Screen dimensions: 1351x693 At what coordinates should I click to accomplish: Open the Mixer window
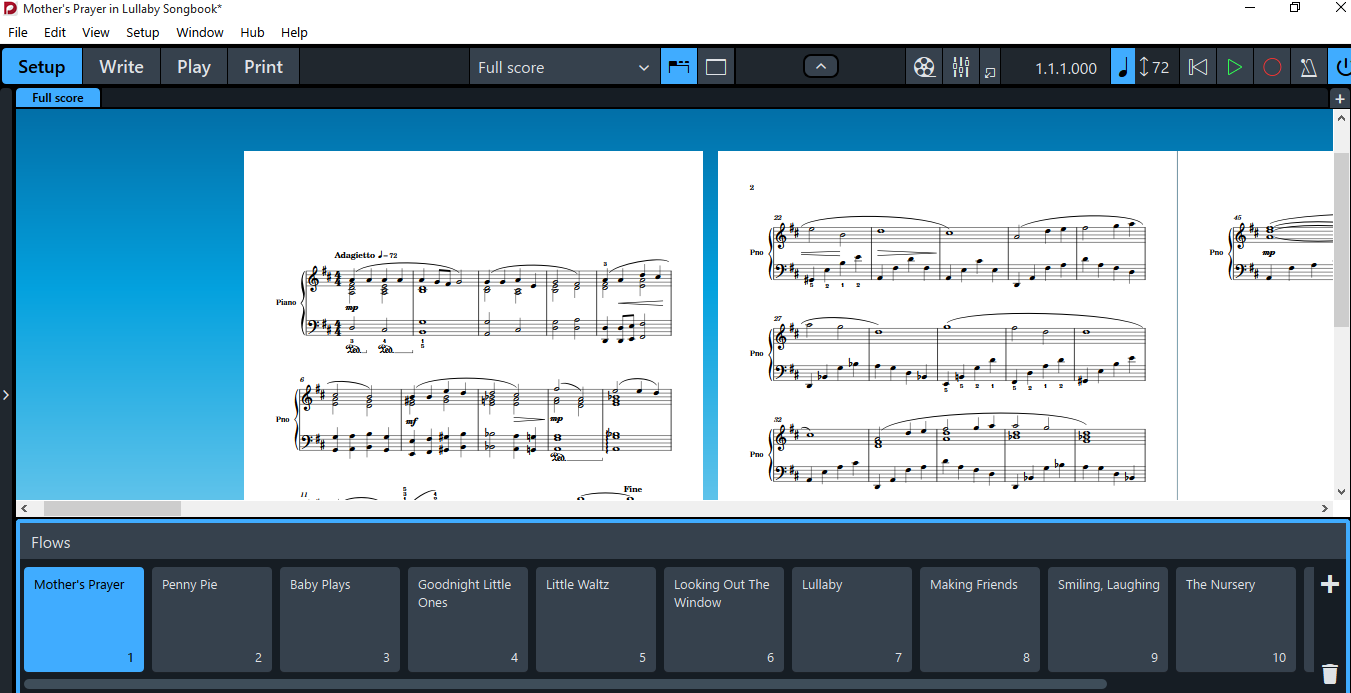coord(961,68)
